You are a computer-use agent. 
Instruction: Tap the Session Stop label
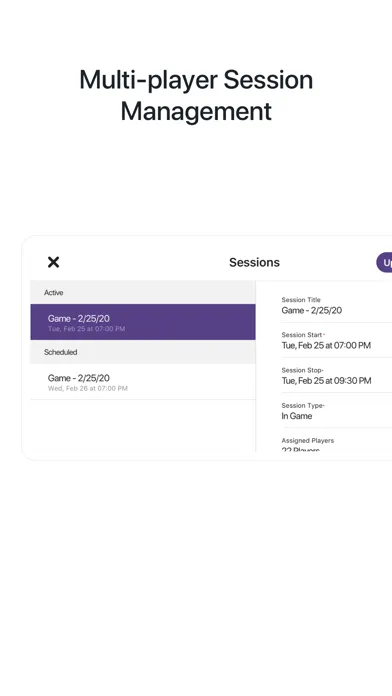301,370
